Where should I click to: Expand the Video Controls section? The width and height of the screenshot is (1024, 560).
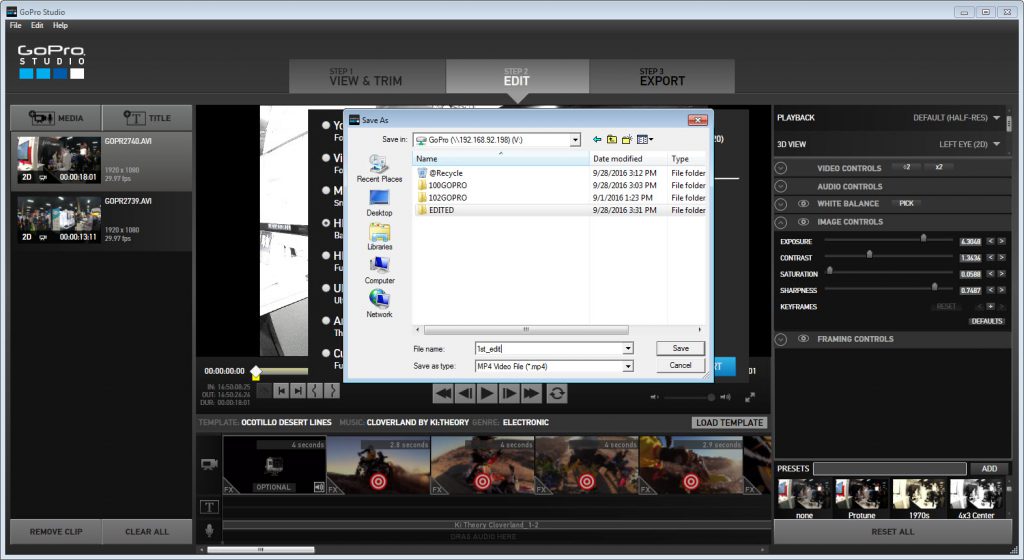(782, 168)
